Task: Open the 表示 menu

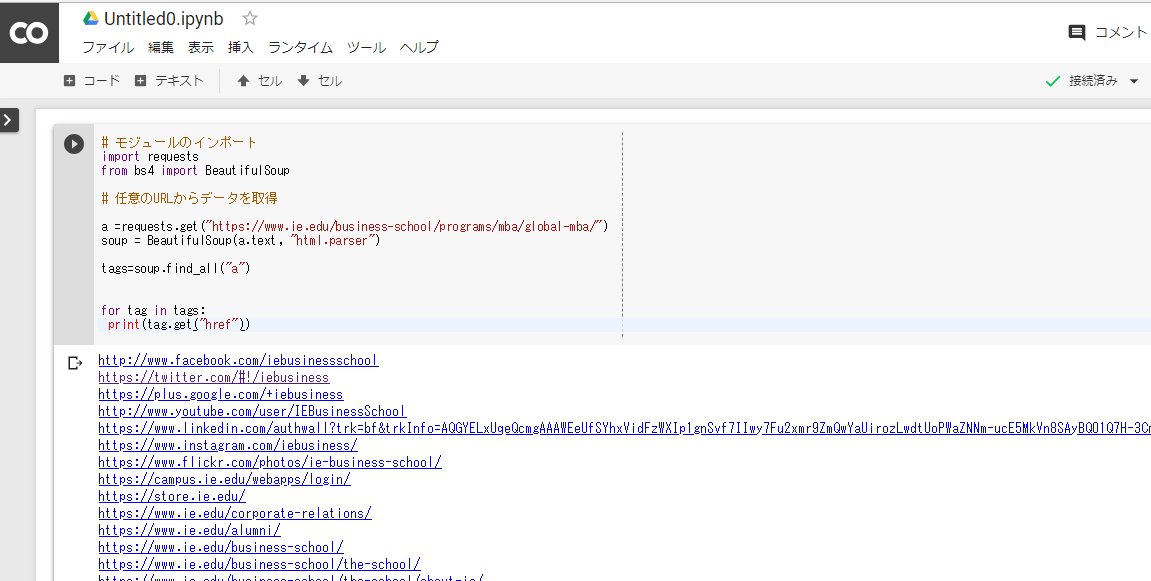Action: pyautogui.click(x=200, y=48)
